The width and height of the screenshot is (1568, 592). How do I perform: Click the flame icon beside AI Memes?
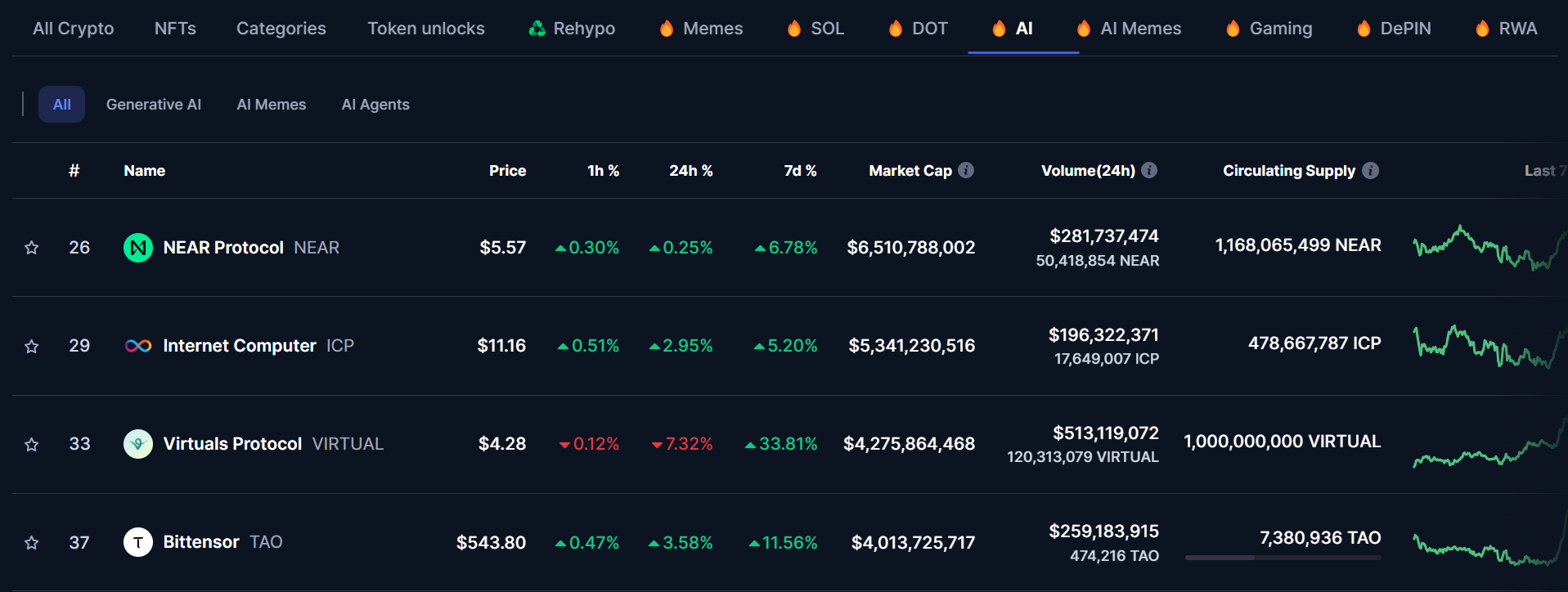click(1084, 29)
